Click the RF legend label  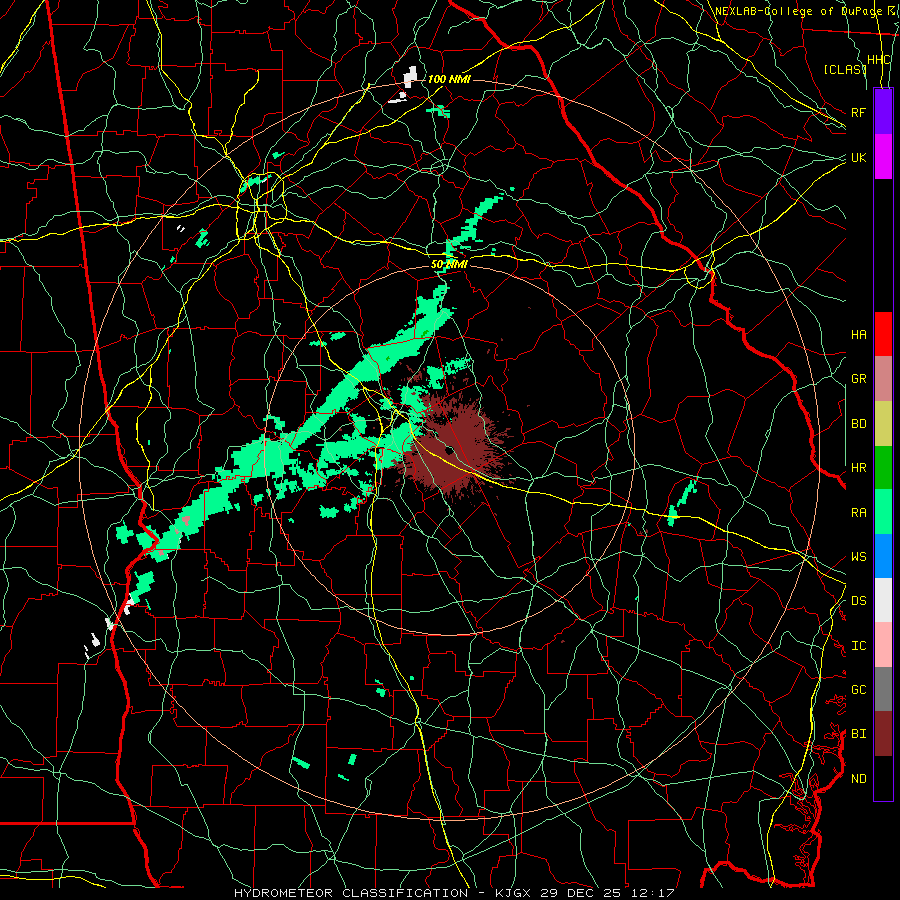click(858, 112)
